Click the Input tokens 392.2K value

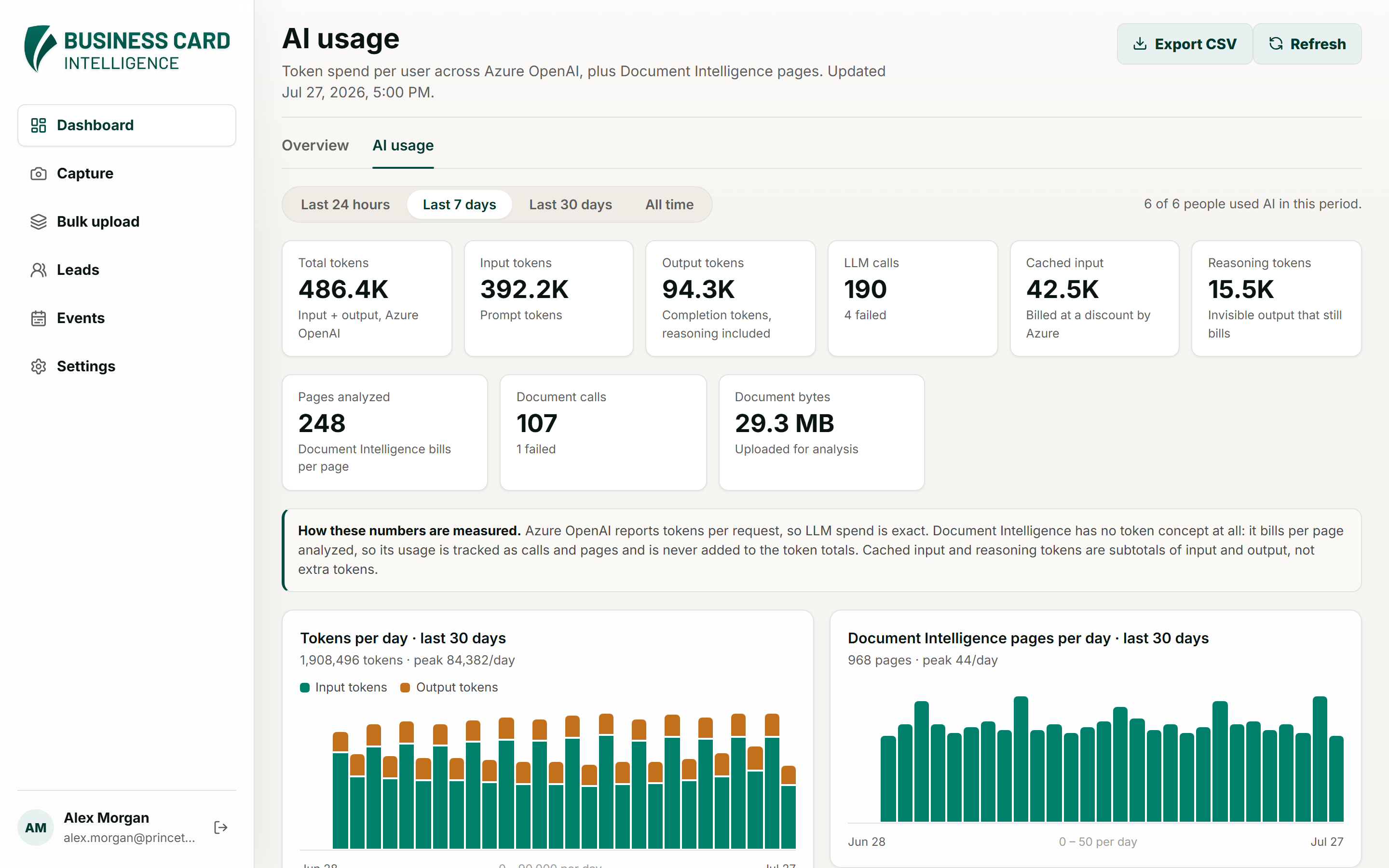click(x=524, y=289)
